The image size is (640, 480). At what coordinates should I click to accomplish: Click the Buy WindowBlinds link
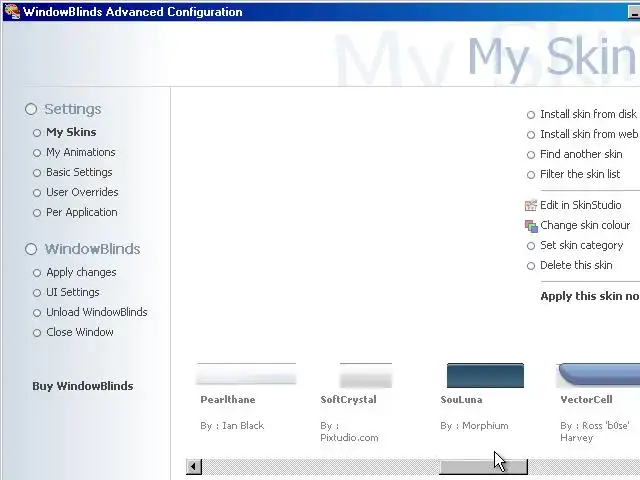[83, 386]
